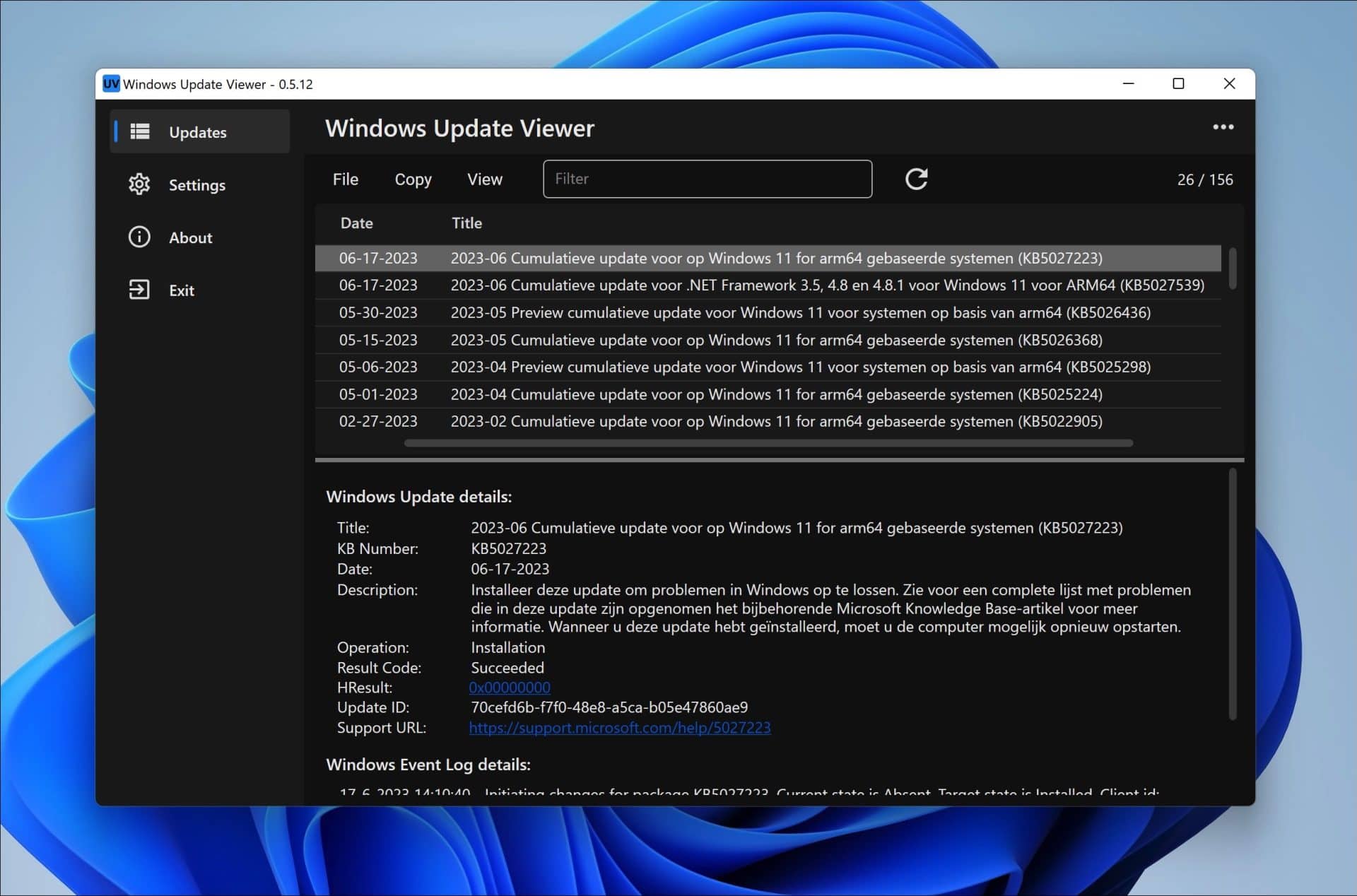
Task: Select the KB5025298 preview update row
Action: tap(768, 367)
